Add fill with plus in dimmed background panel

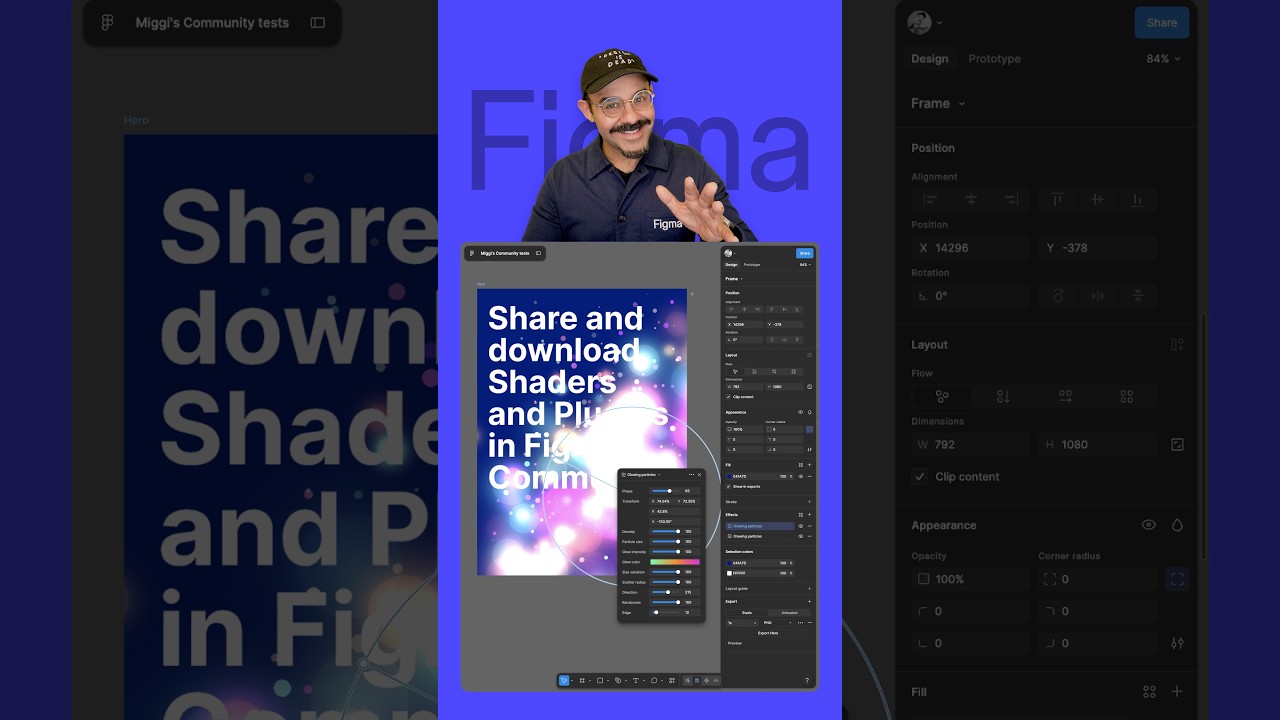[1177, 691]
